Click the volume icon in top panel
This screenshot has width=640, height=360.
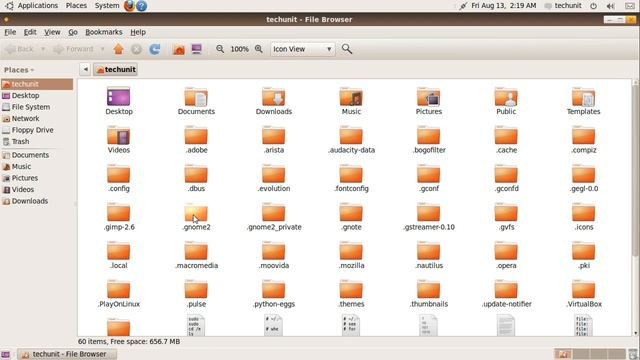click(x=611, y=6)
